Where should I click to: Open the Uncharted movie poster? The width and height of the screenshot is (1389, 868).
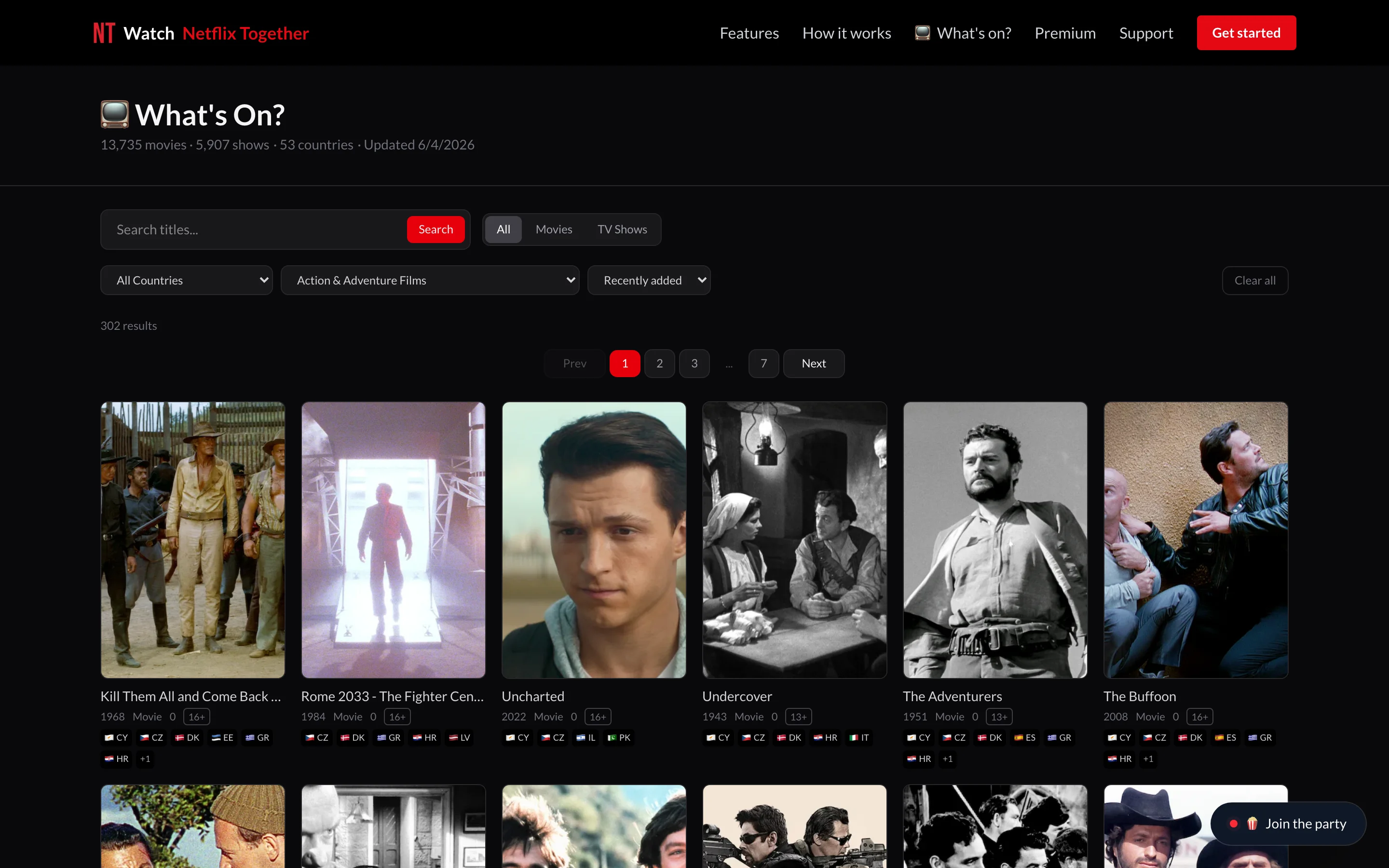(x=594, y=540)
